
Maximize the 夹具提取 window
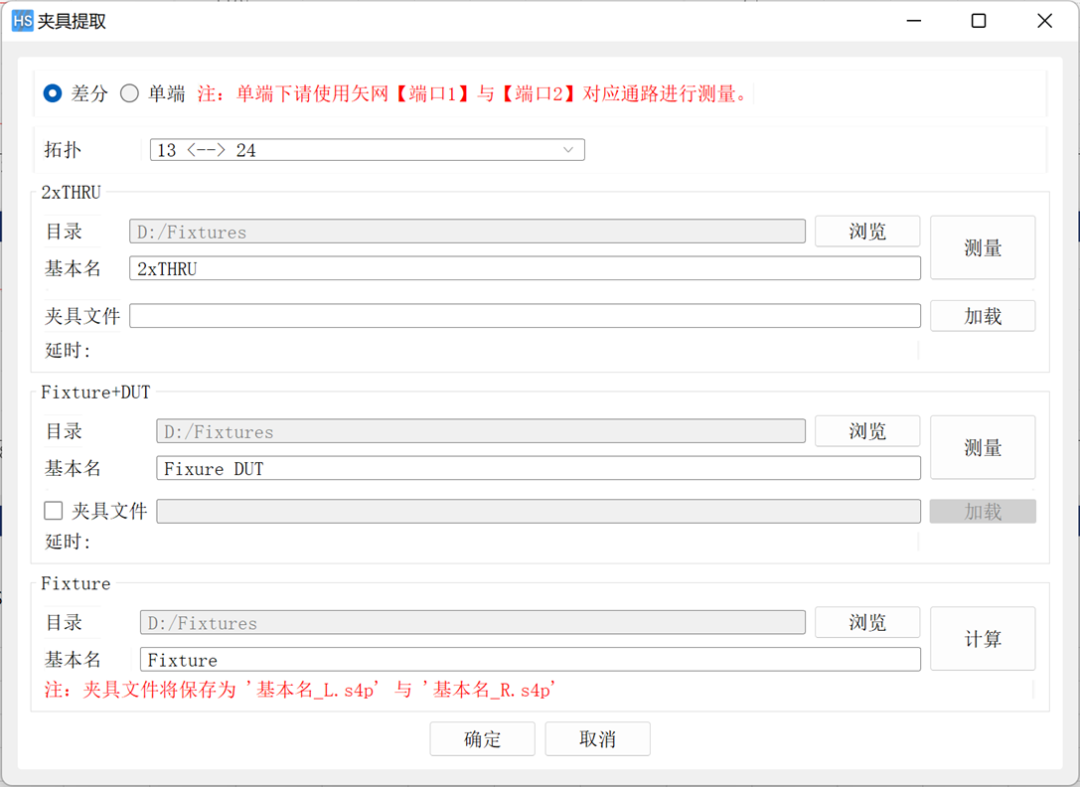click(979, 21)
